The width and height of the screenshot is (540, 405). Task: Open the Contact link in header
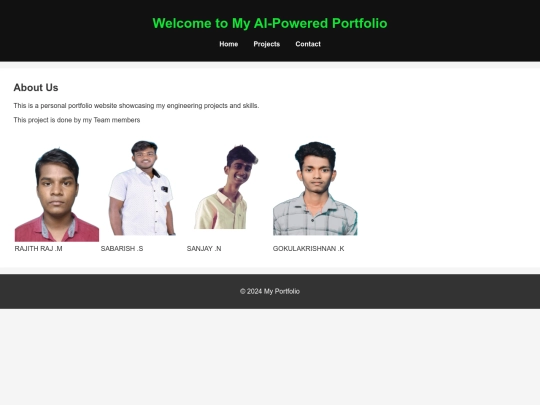pos(308,44)
